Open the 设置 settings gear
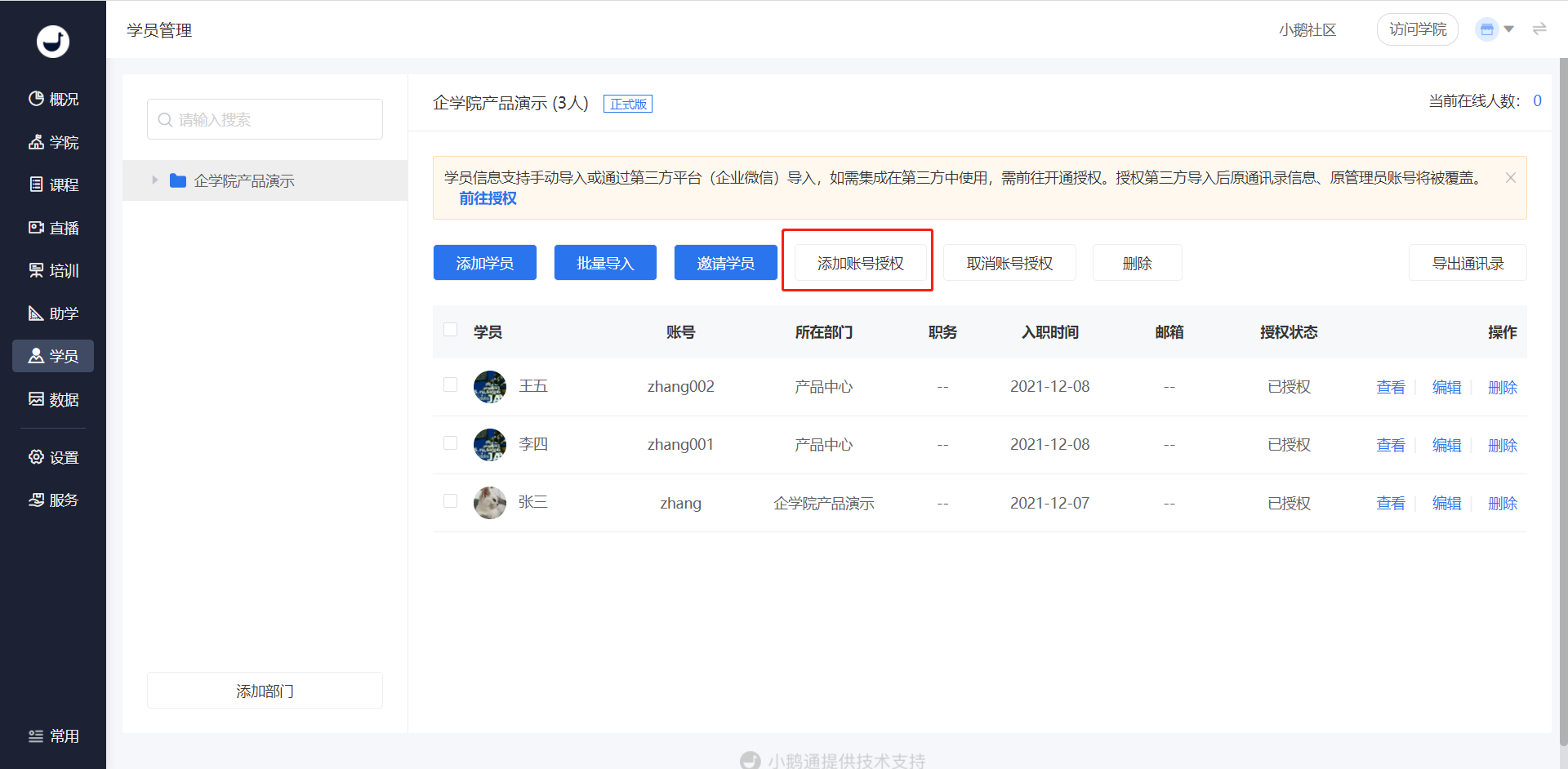The height and width of the screenshot is (769, 1568). (37, 457)
